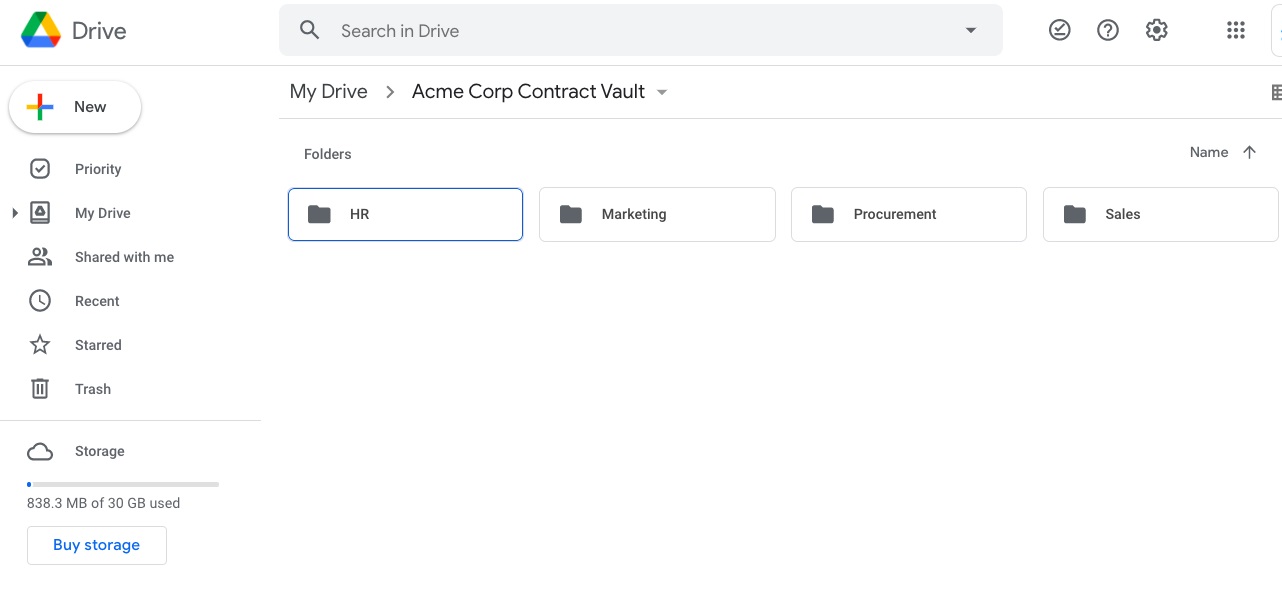Select the Procurement folder
The image size is (1282, 594).
tap(909, 214)
